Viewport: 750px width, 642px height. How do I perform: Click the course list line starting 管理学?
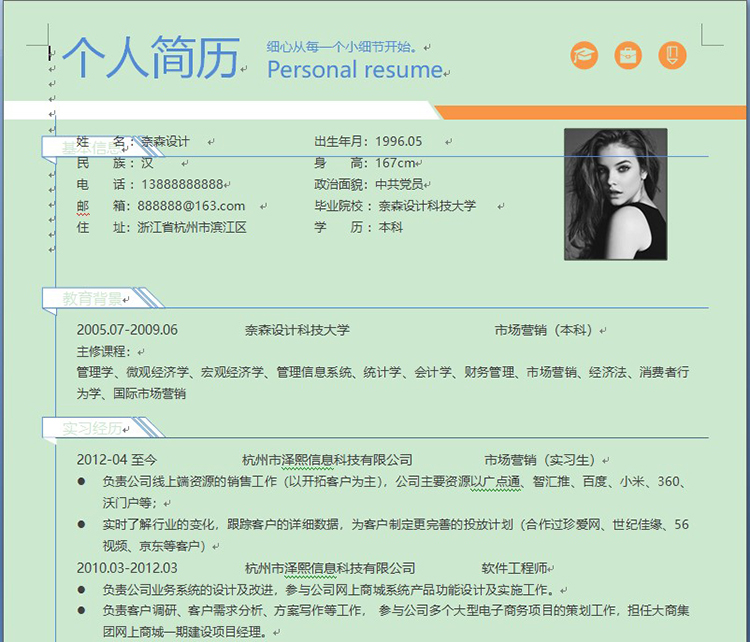(x=383, y=372)
